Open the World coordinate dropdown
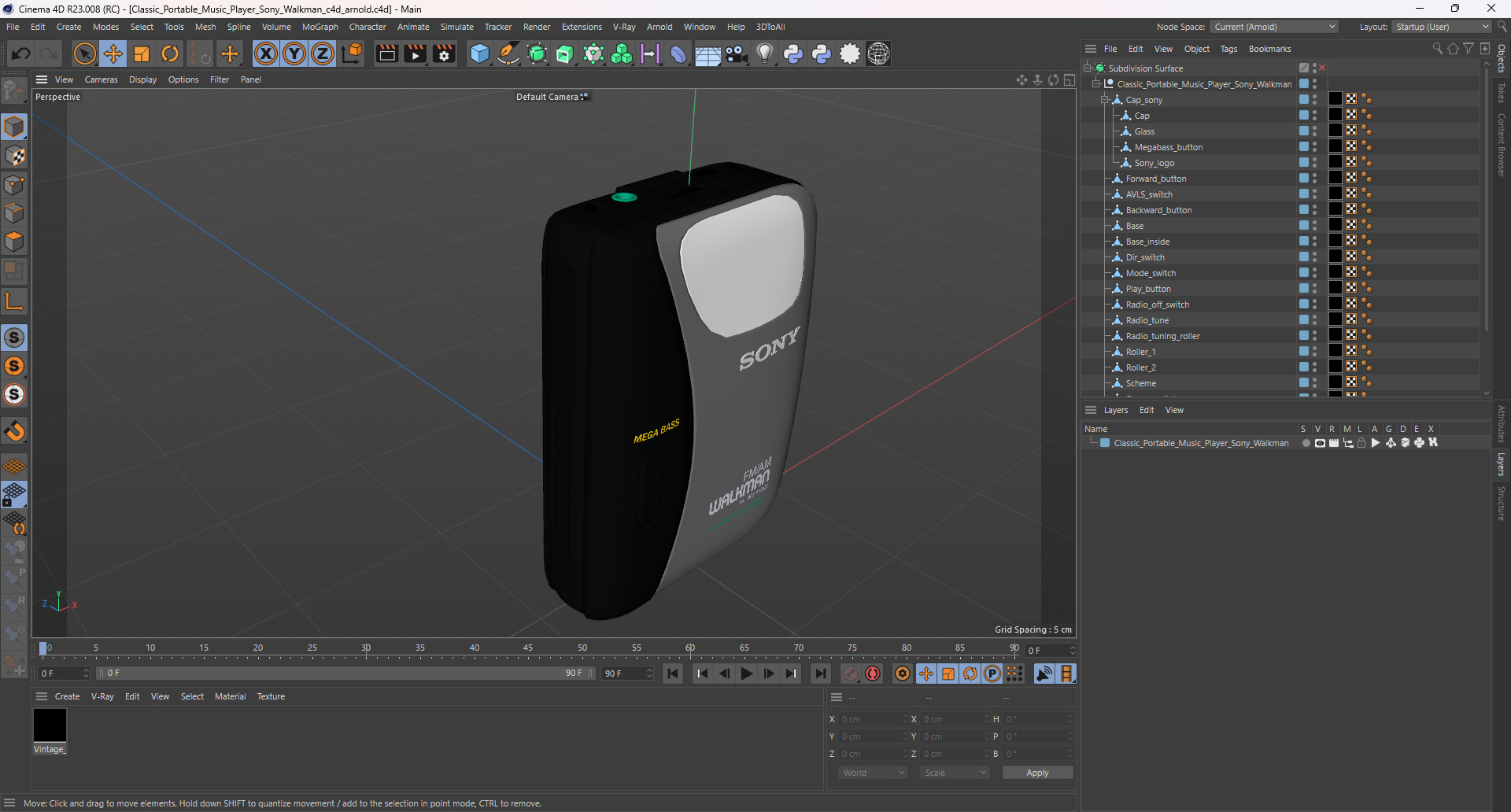The image size is (1511, 812). point(874,773)
